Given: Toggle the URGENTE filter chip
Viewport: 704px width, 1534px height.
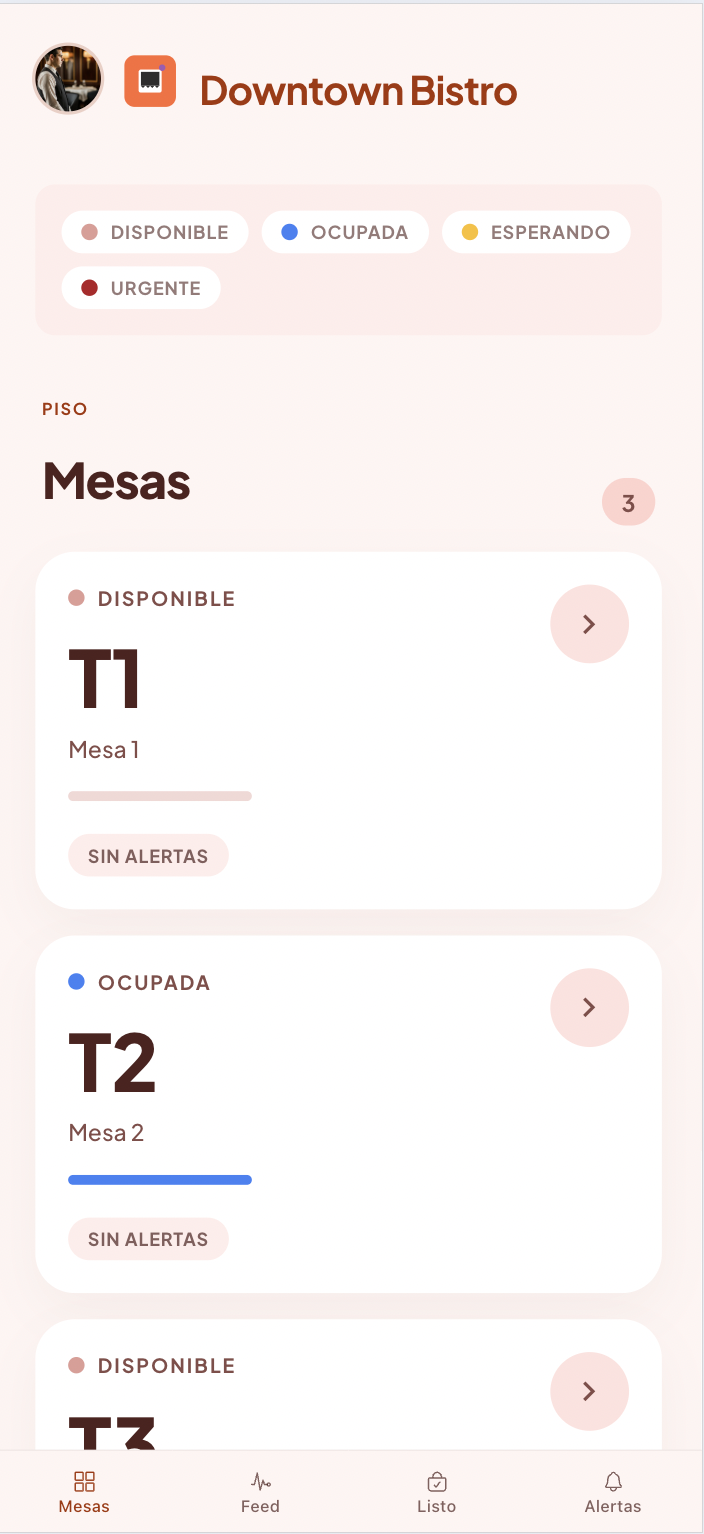Looking at the screenshot, I should click(x=141, y=287).
